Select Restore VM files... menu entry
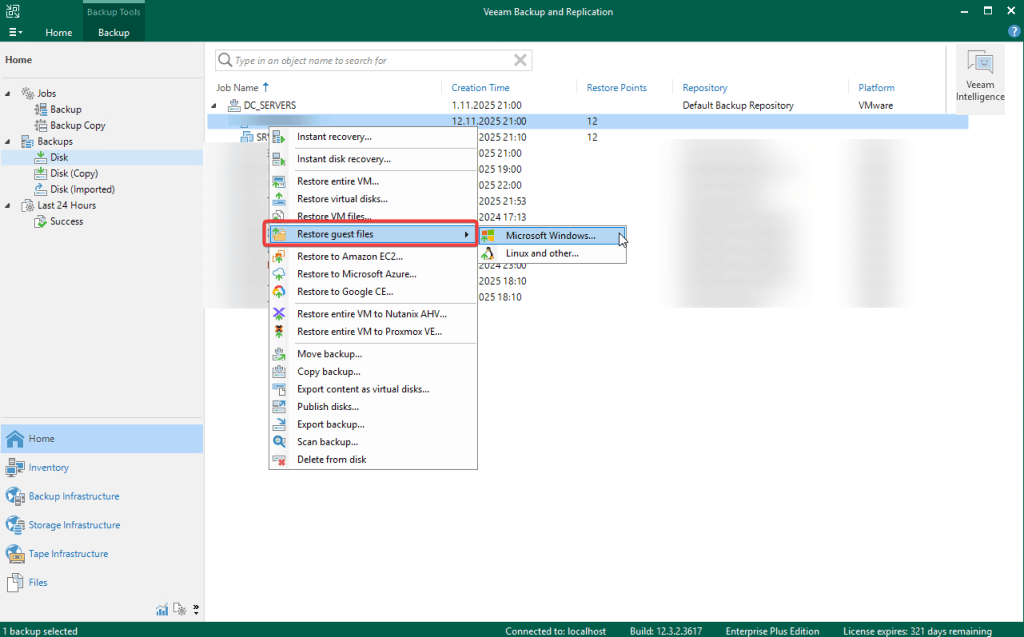The image size is (1024, 637). tap(373, 216)
